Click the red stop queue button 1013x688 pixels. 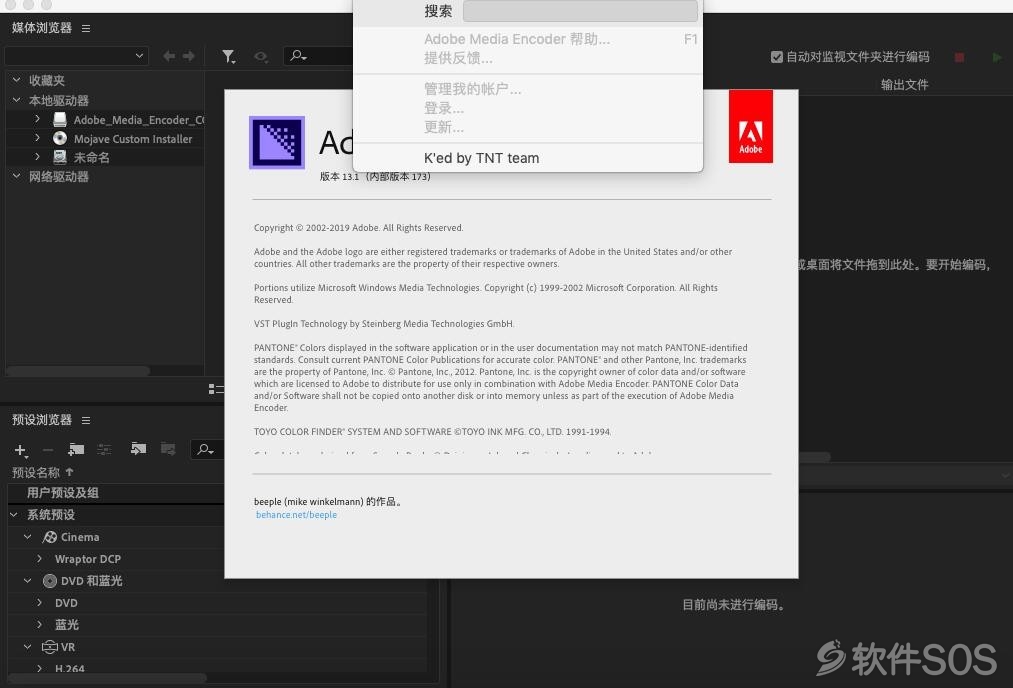coord(959,57)
